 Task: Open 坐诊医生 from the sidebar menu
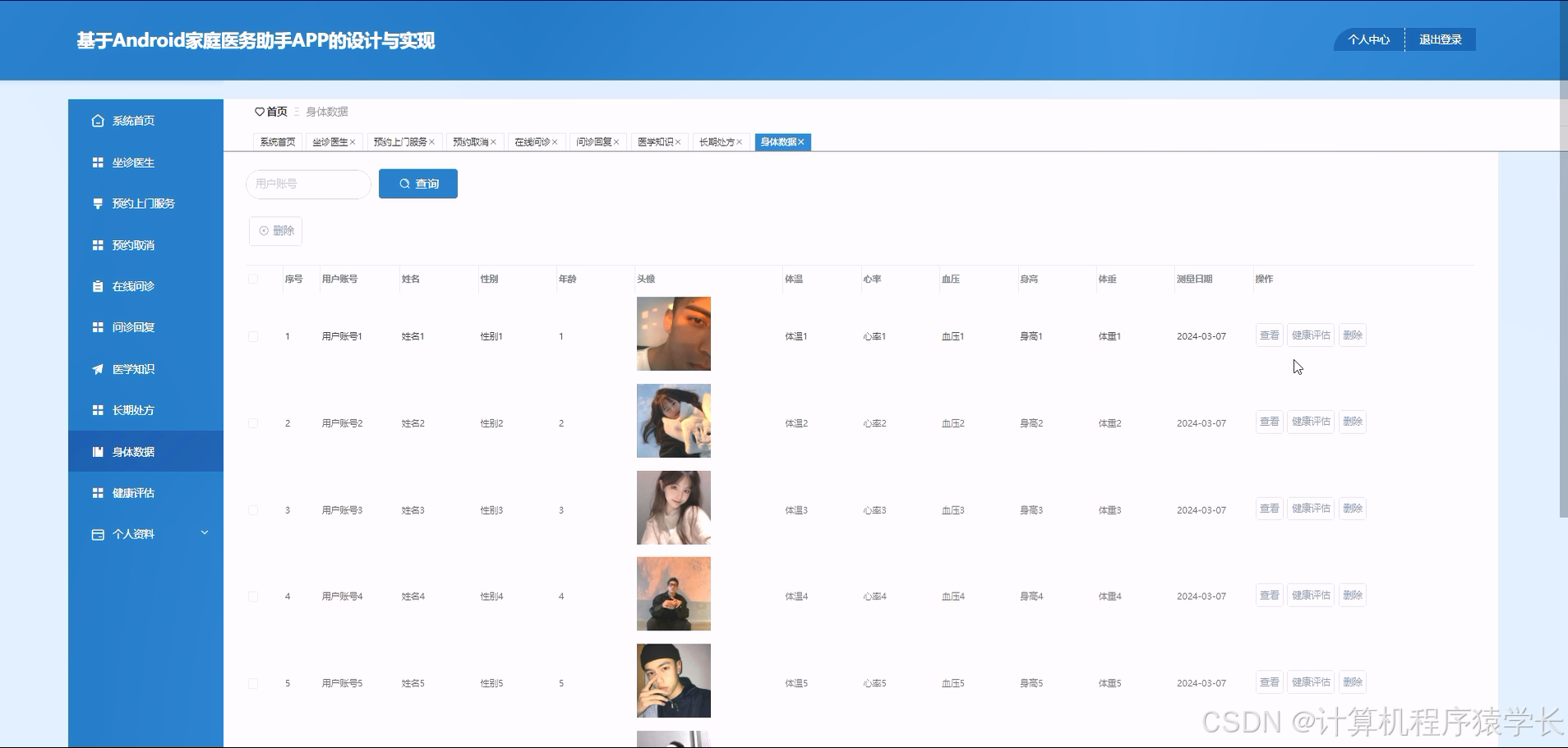(145, 163)
